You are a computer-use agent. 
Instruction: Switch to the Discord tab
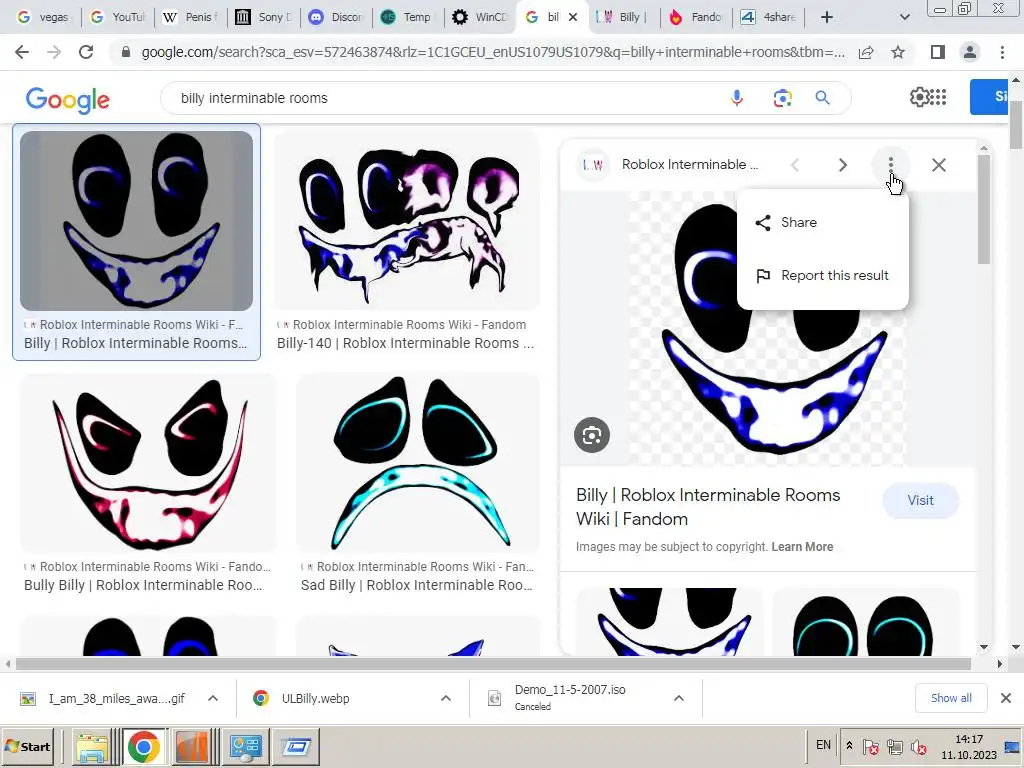pos(336,17)
